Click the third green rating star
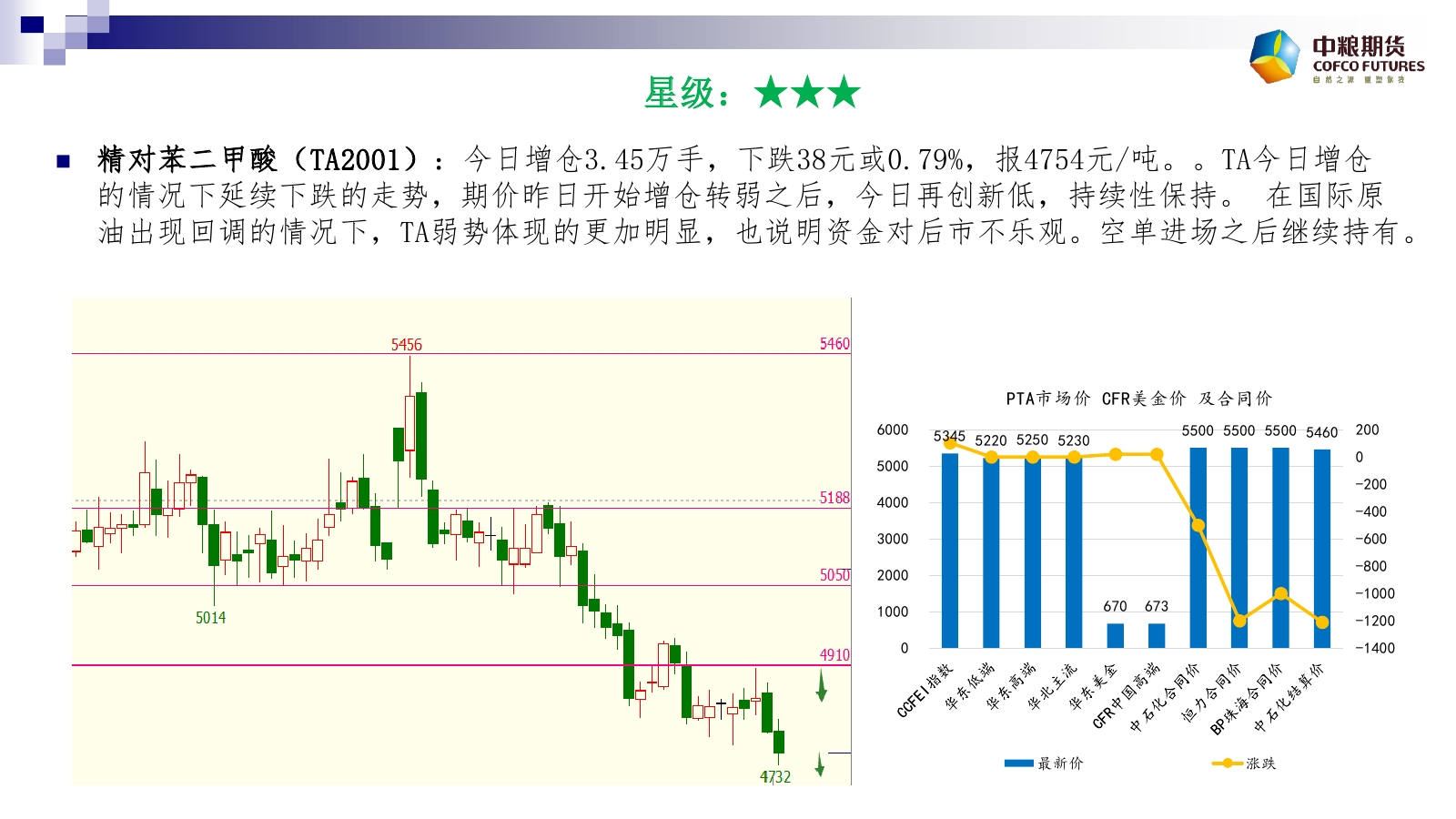1456x819 pixels. [x=844, y=92]
